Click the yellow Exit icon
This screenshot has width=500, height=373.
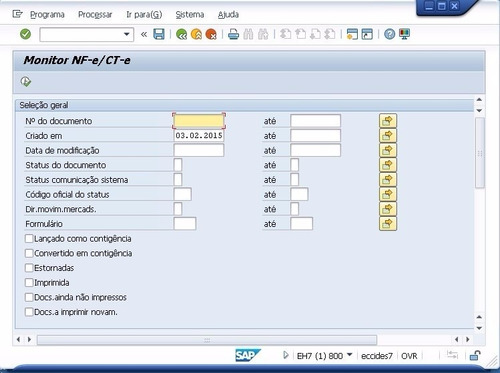(x=196, y=34)
